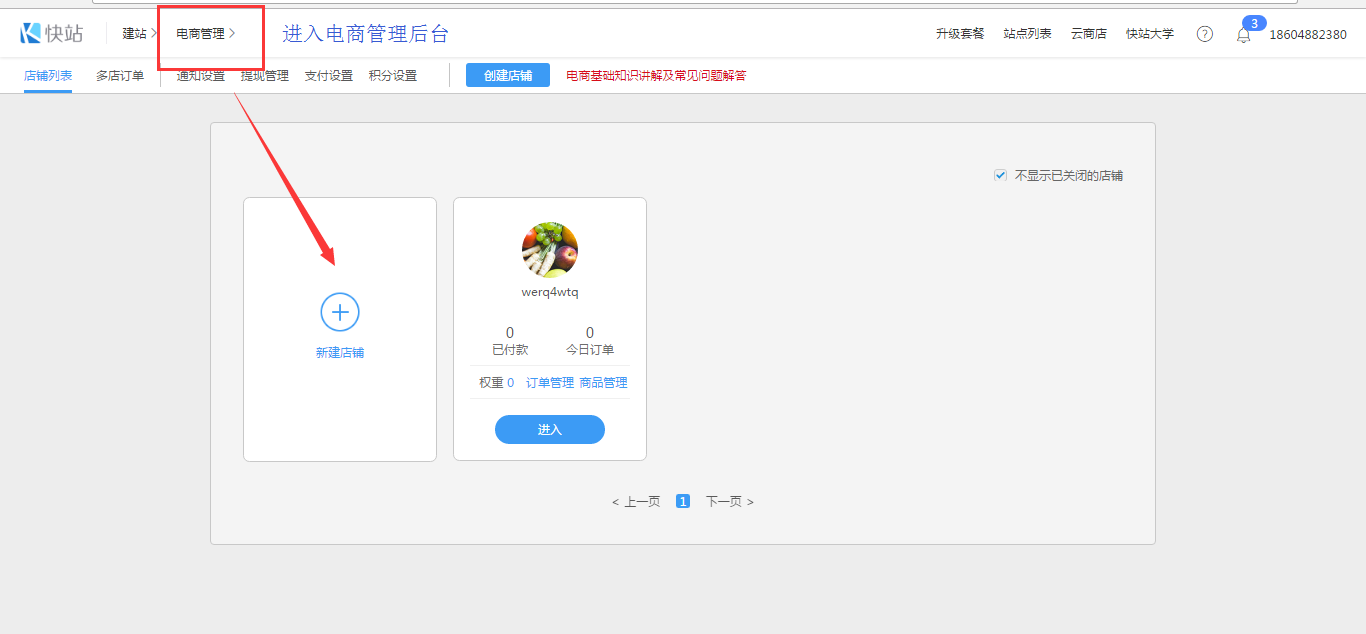Viewport: 1366px width, 634px height.
Task: Open the 订单管理 link in store card
Action: pos(550,382)
